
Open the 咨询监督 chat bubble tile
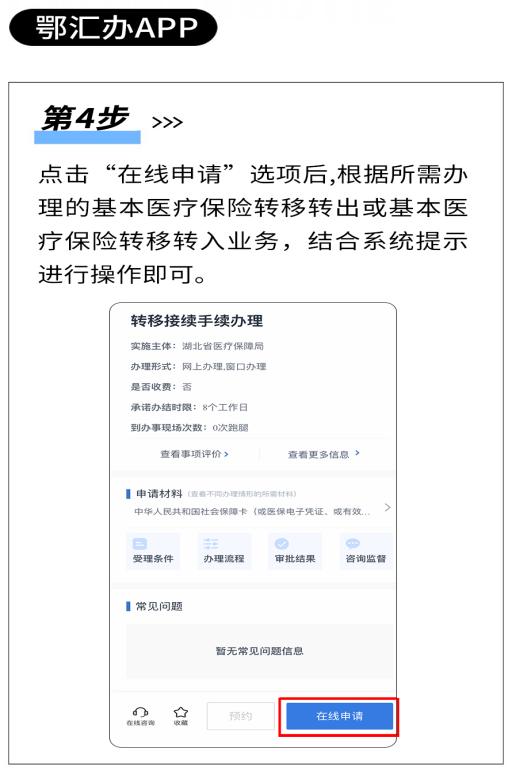(366, 552)
